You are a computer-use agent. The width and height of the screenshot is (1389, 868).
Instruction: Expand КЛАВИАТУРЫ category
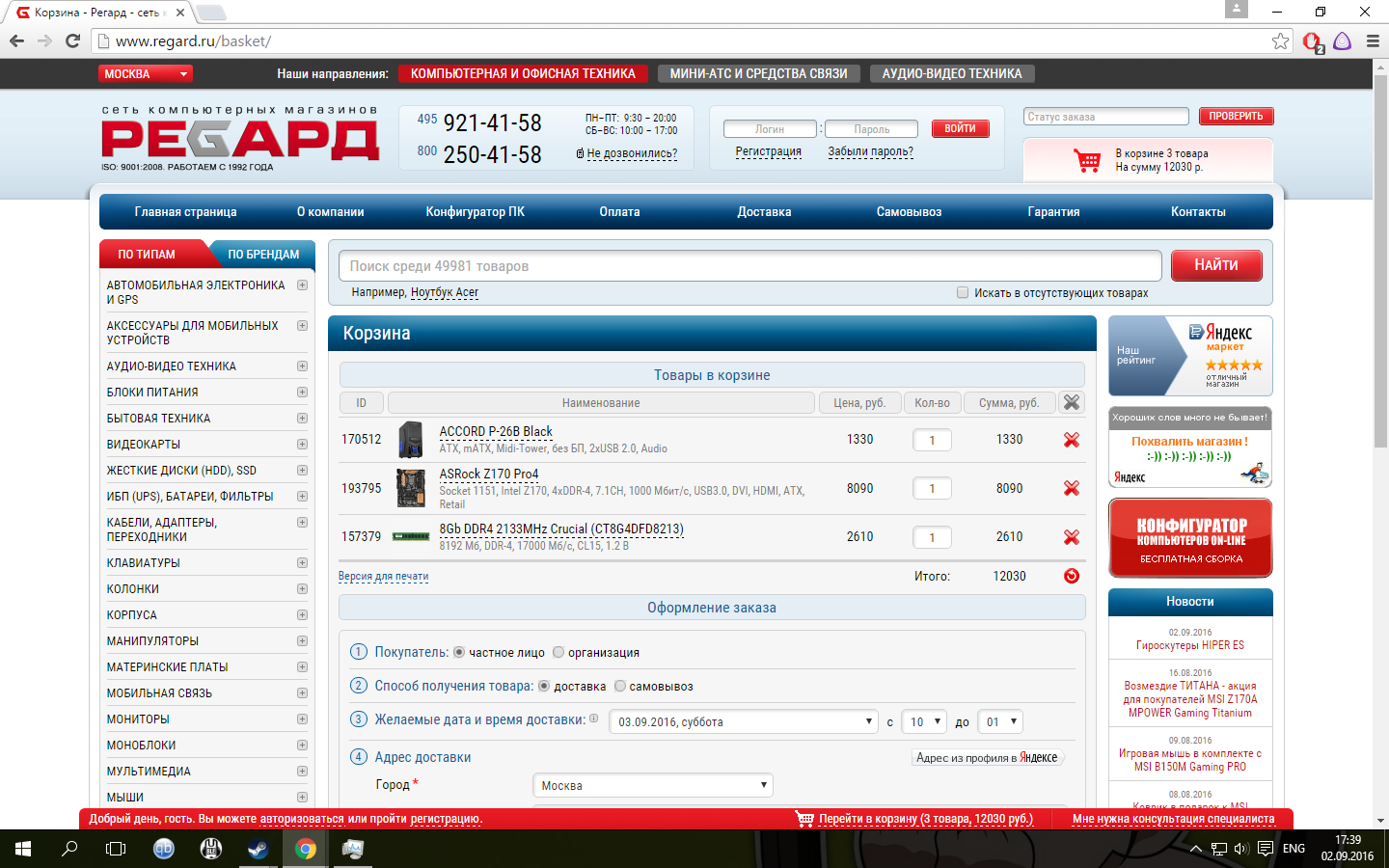pyautogui.click(x=302, y=563)
